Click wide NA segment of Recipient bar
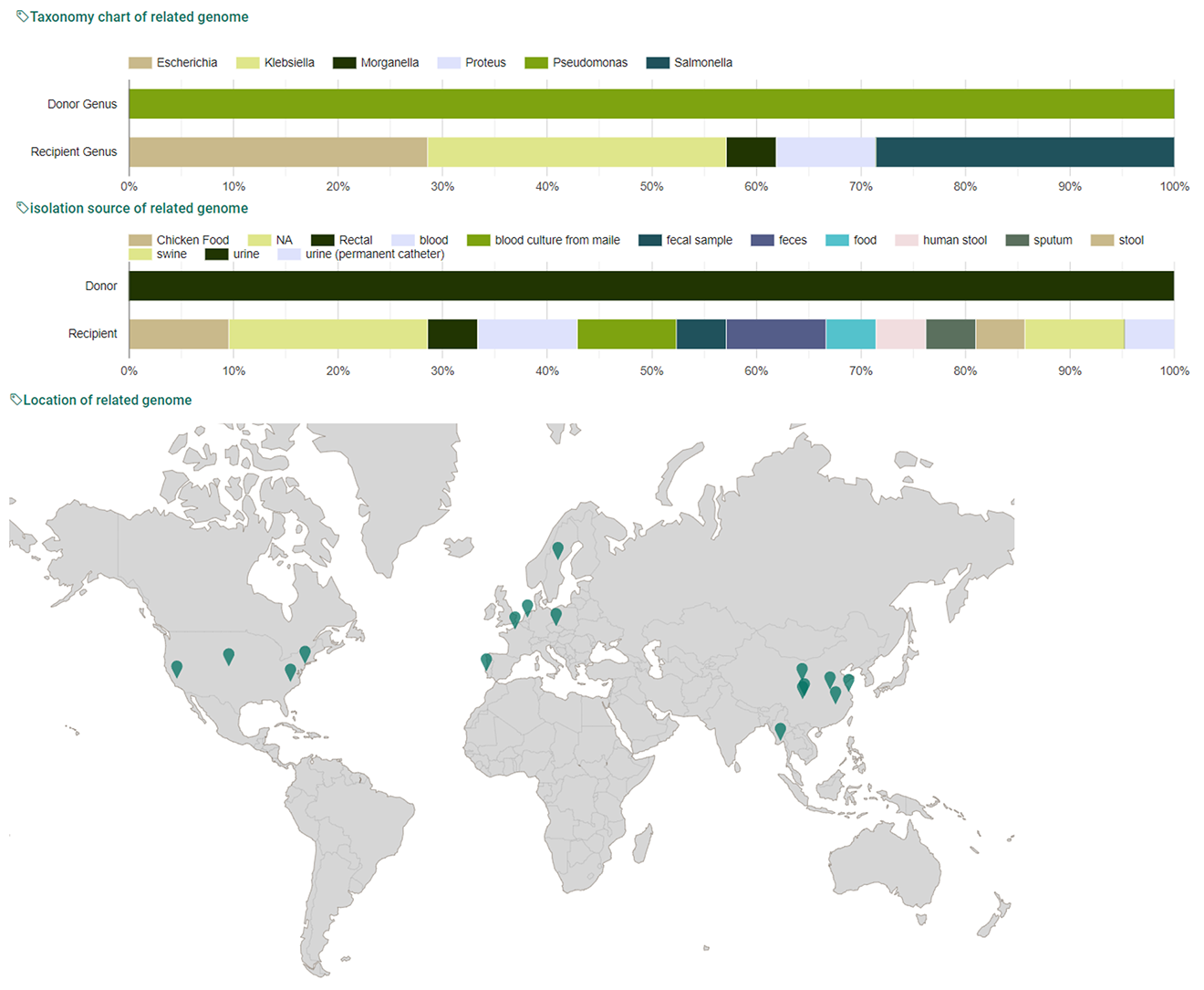1204x990 pixels. click(x=328, y=334)
